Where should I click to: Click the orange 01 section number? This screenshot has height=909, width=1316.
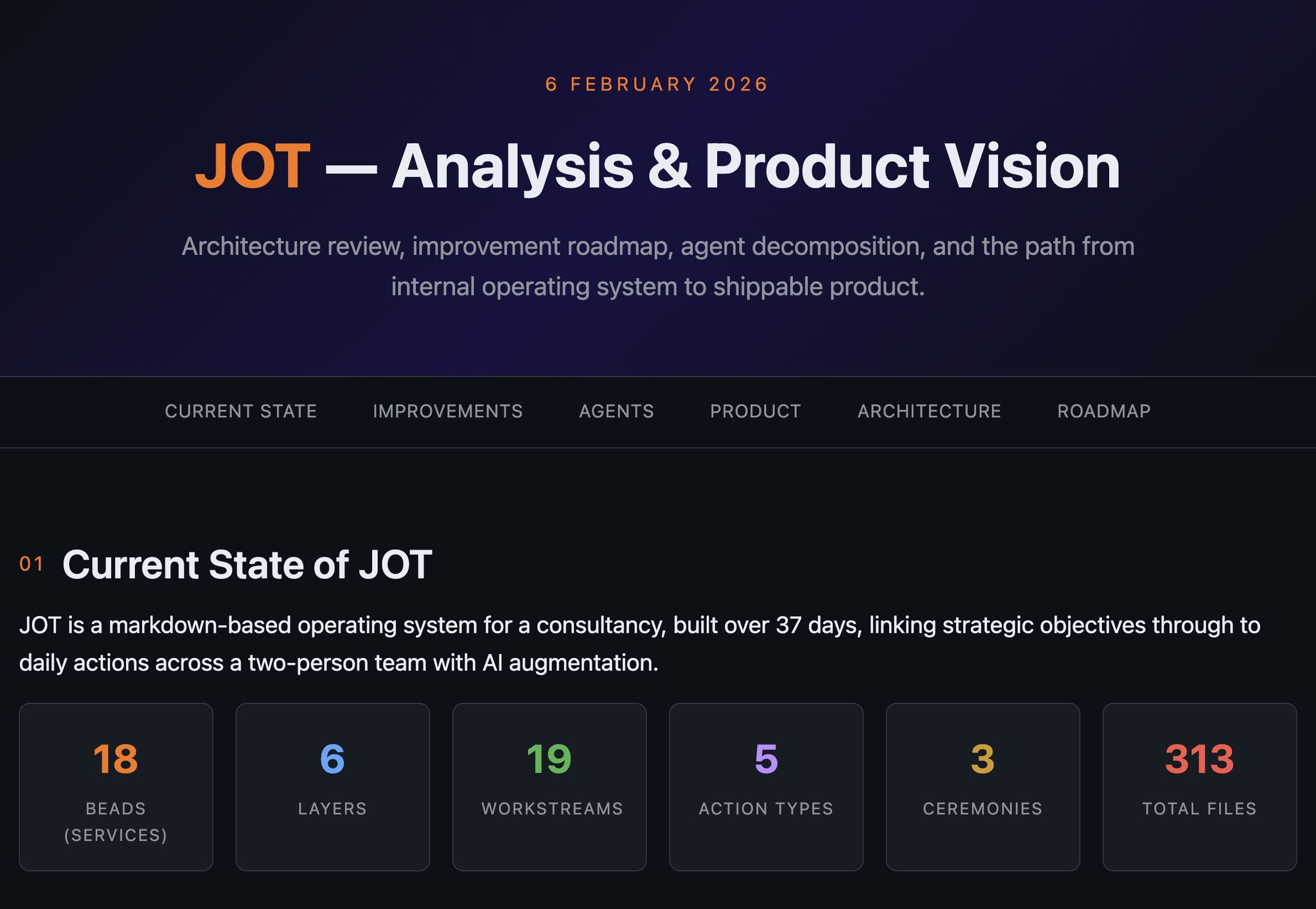(x=31, y=564)
